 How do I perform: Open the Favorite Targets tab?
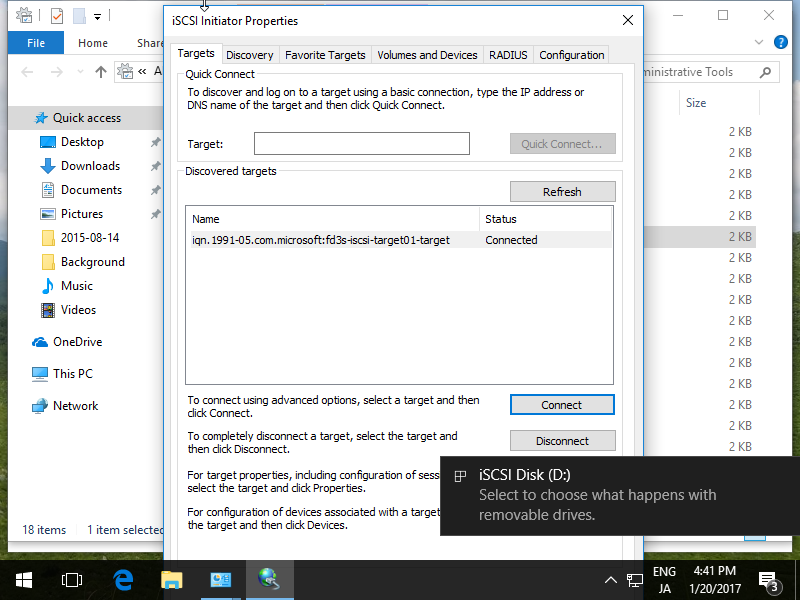pyautogui.click(x=325, y=55)
